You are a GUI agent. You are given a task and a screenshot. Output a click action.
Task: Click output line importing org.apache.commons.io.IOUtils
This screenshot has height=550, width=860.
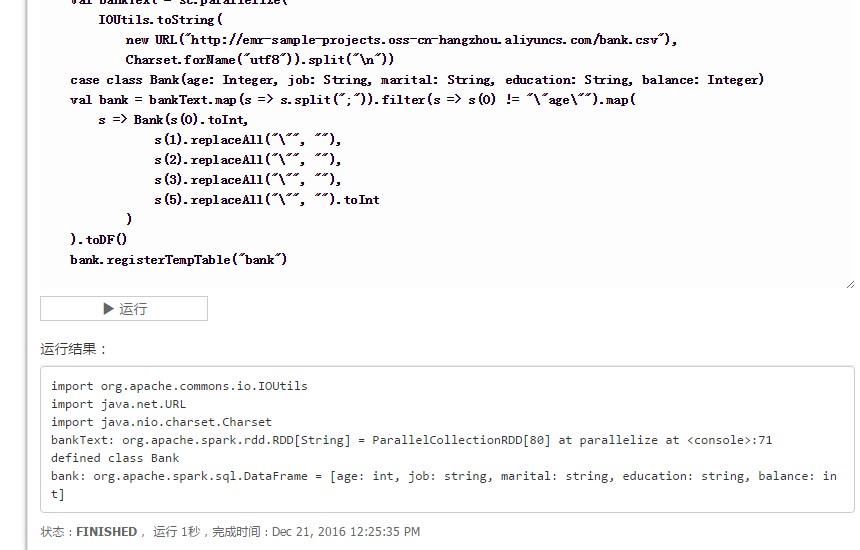coord(179,386)
